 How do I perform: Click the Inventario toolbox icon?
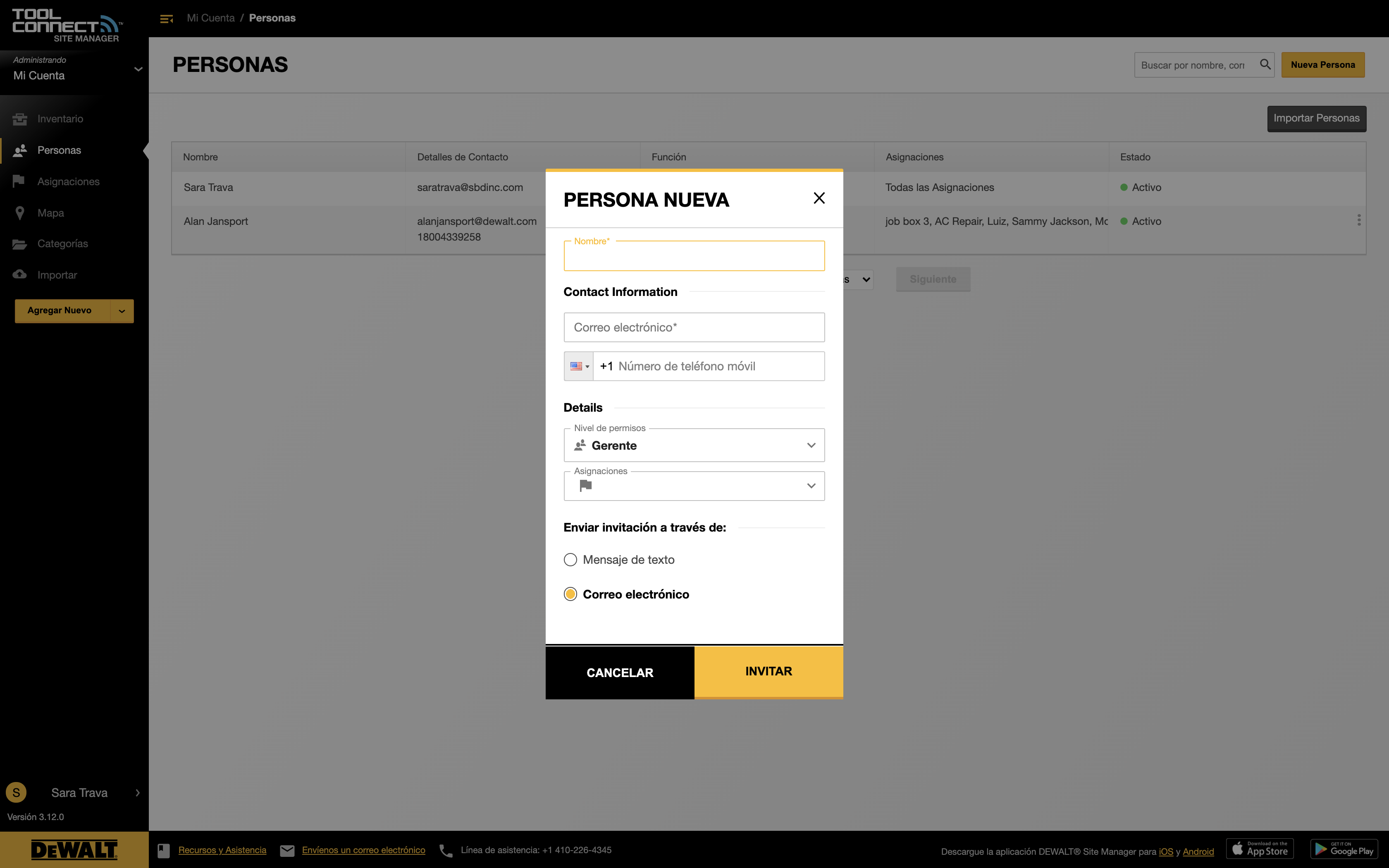point(20,119)
